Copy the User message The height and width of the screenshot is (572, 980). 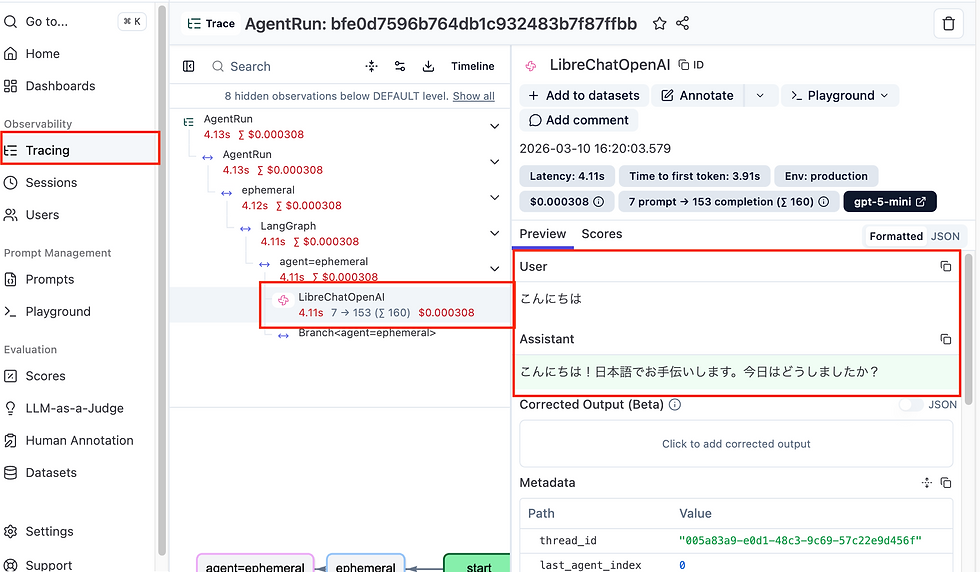click(x=946, y=266)
